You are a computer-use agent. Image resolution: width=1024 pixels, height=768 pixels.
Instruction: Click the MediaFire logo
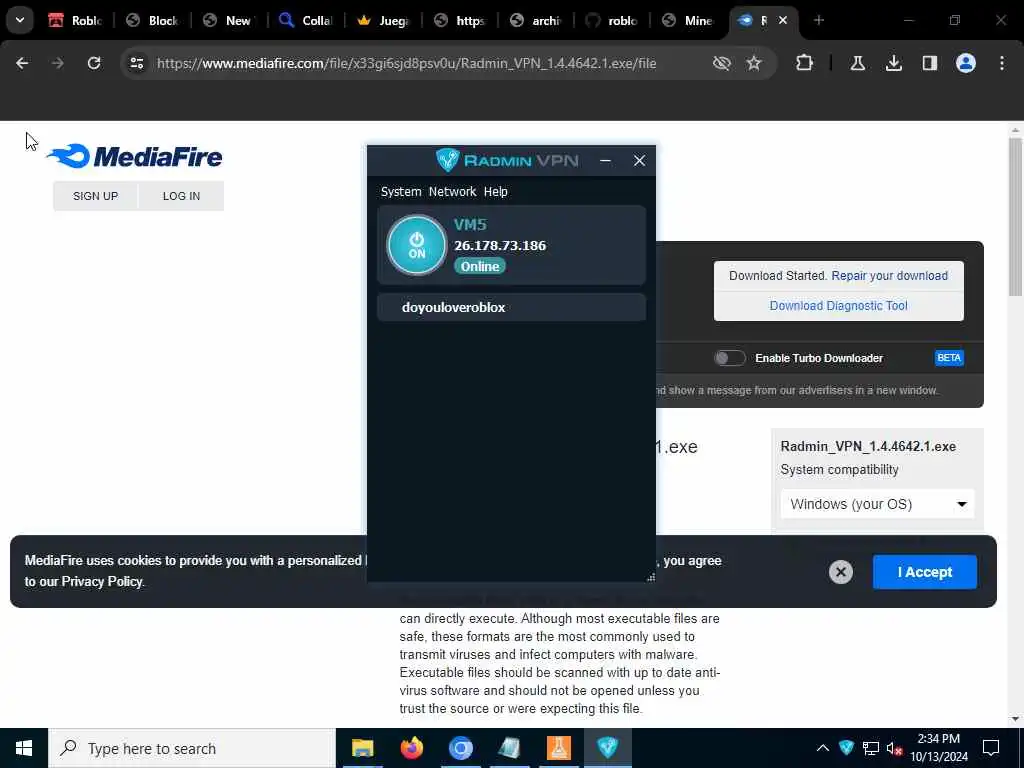135,157
